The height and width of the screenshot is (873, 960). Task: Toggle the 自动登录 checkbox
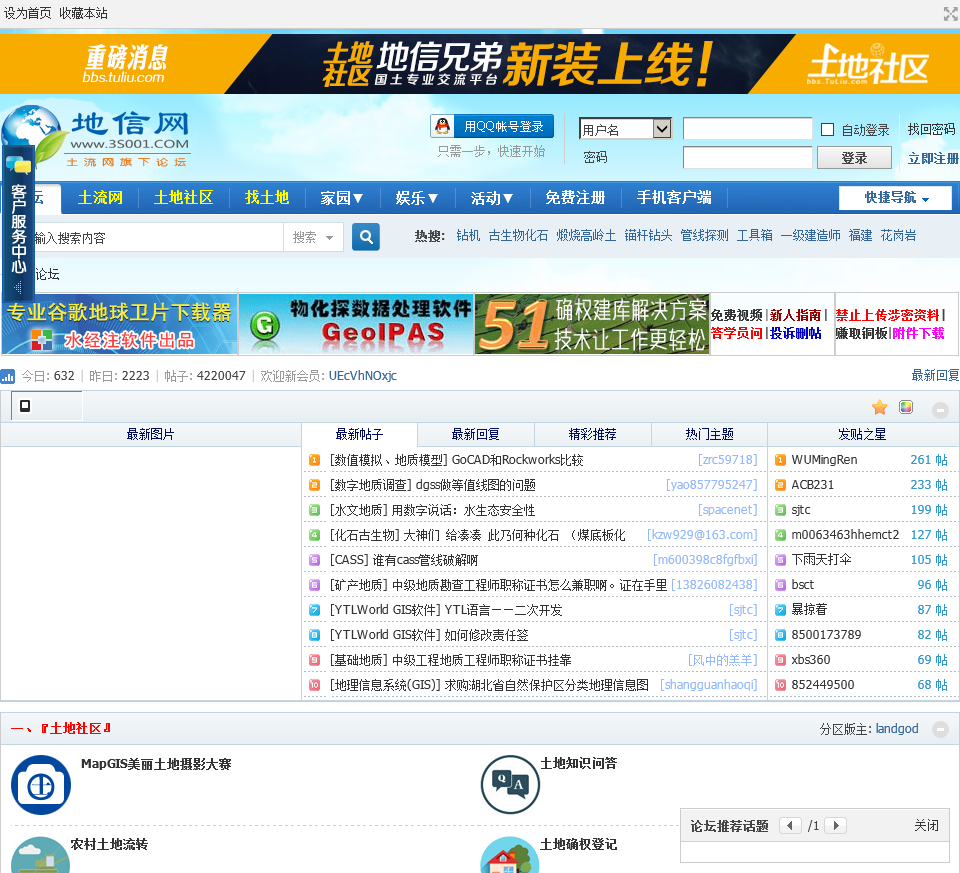(x=827, y=130)
